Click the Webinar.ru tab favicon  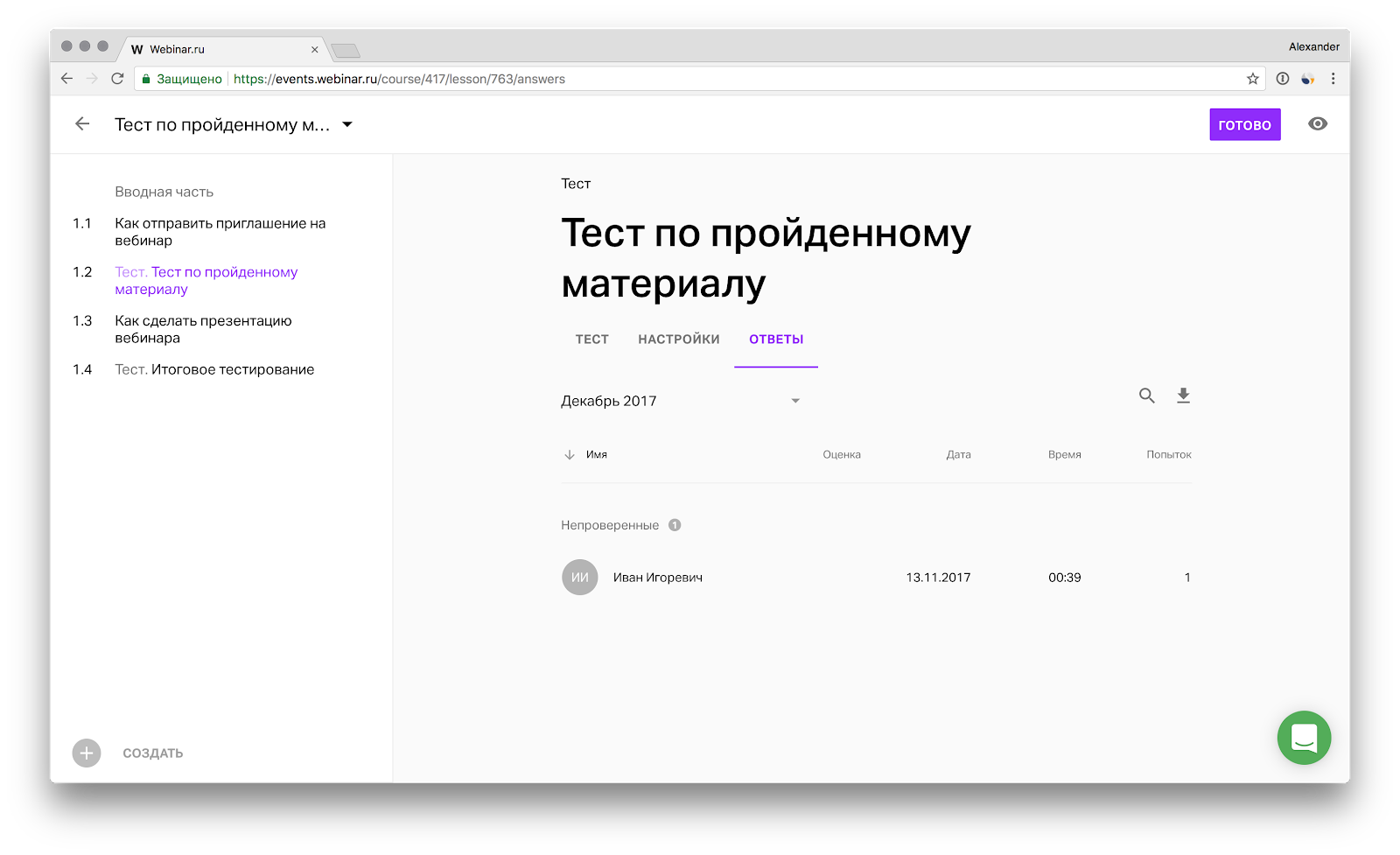[137, 50]
